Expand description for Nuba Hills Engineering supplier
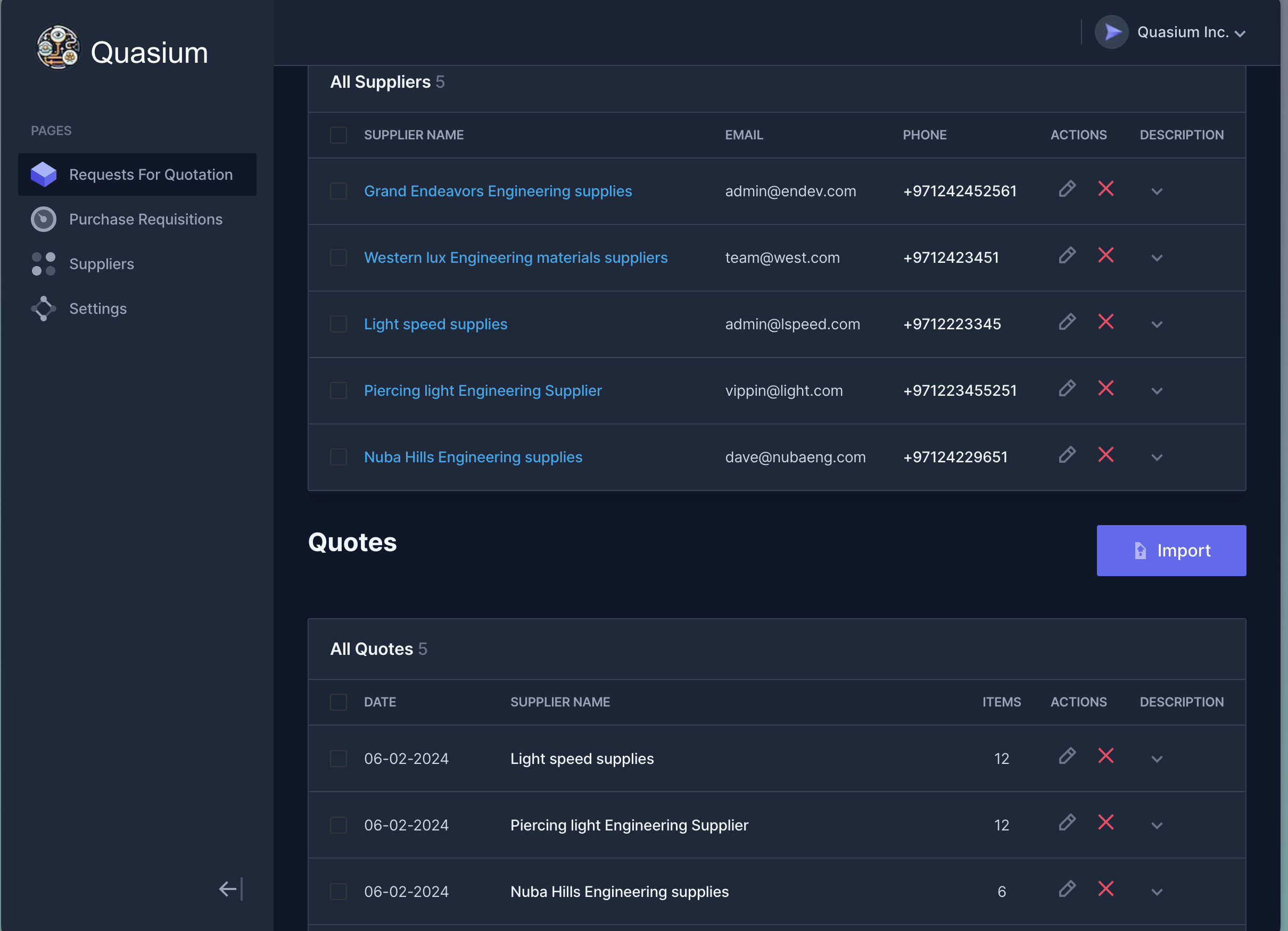This screenshot has height=931, width=1288. pos(1157,458)
